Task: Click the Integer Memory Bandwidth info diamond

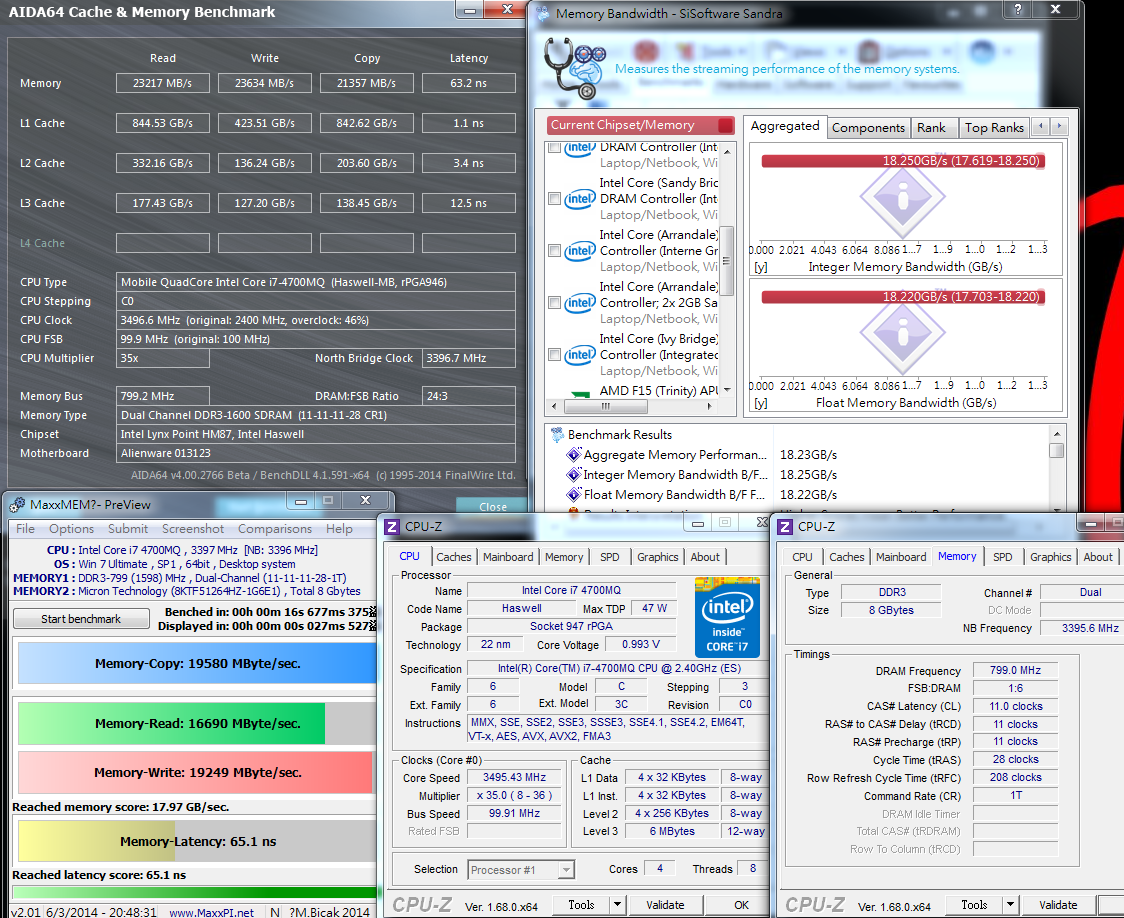Action: pos(902,197)
